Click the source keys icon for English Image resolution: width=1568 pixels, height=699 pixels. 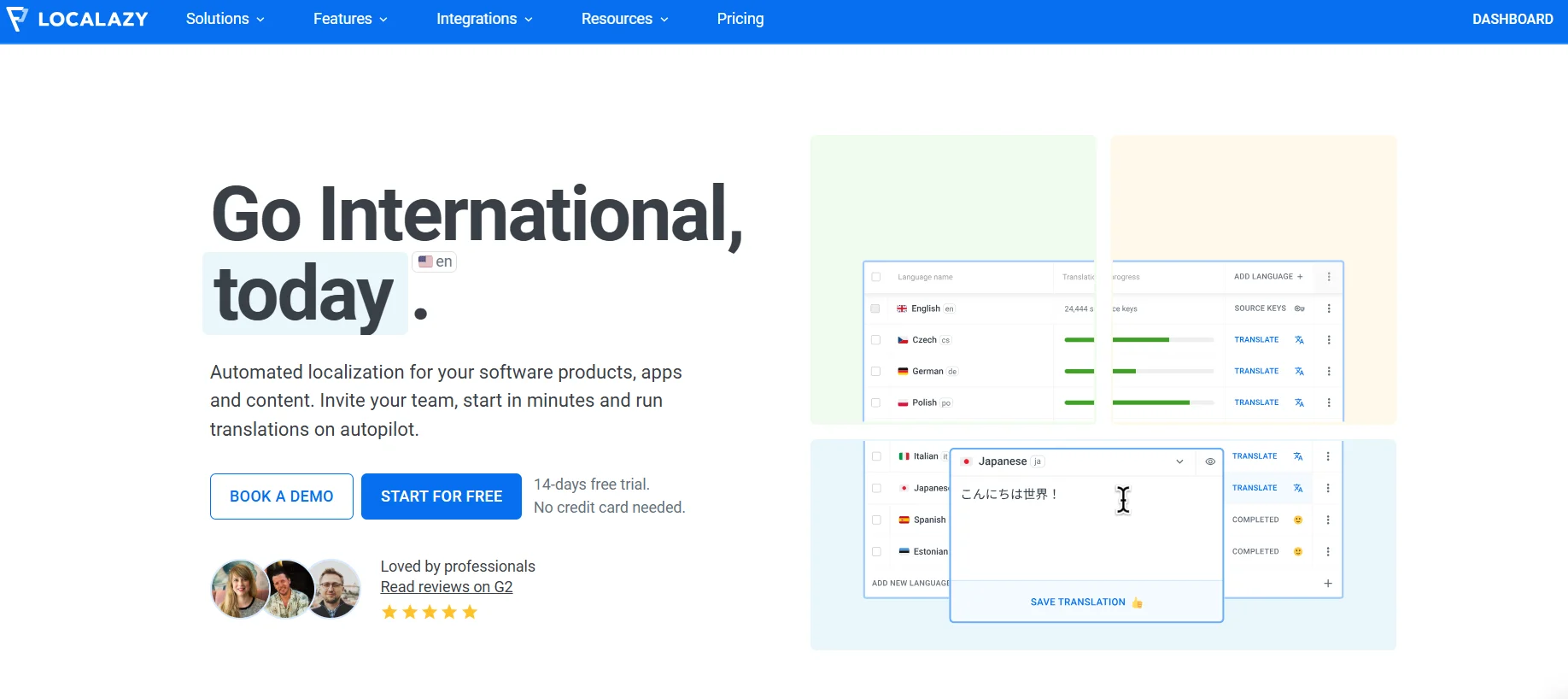pos(1299,308)
